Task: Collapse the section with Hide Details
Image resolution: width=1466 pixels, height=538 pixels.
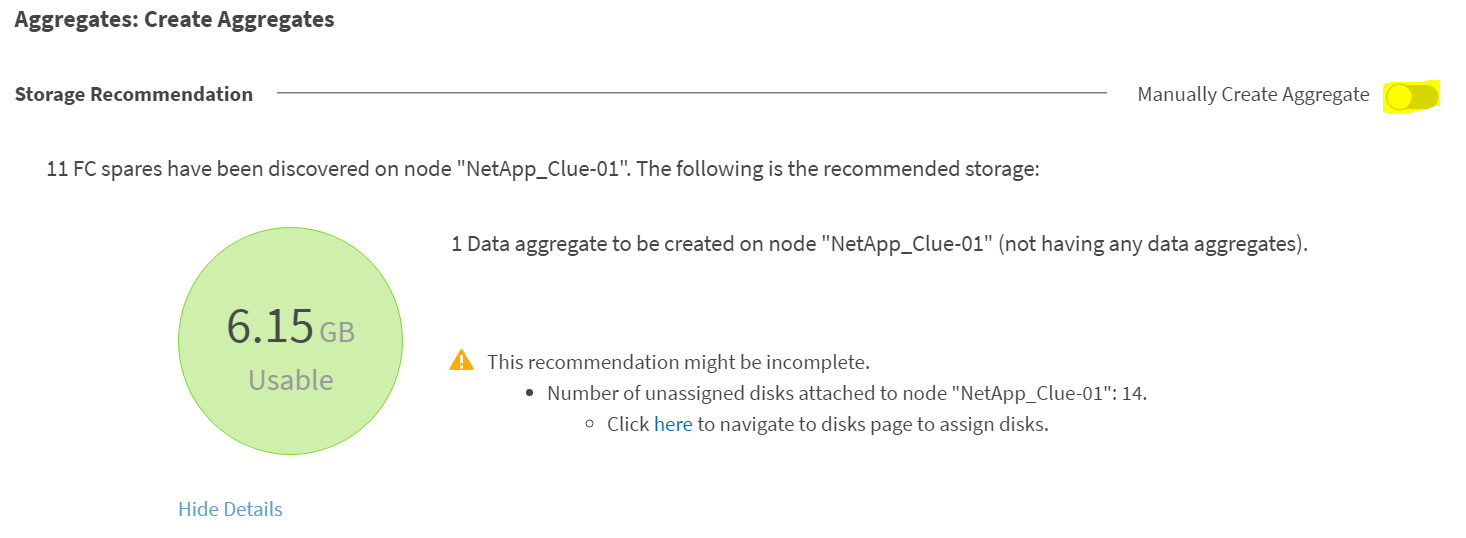Action: click(x=230, y=509)
